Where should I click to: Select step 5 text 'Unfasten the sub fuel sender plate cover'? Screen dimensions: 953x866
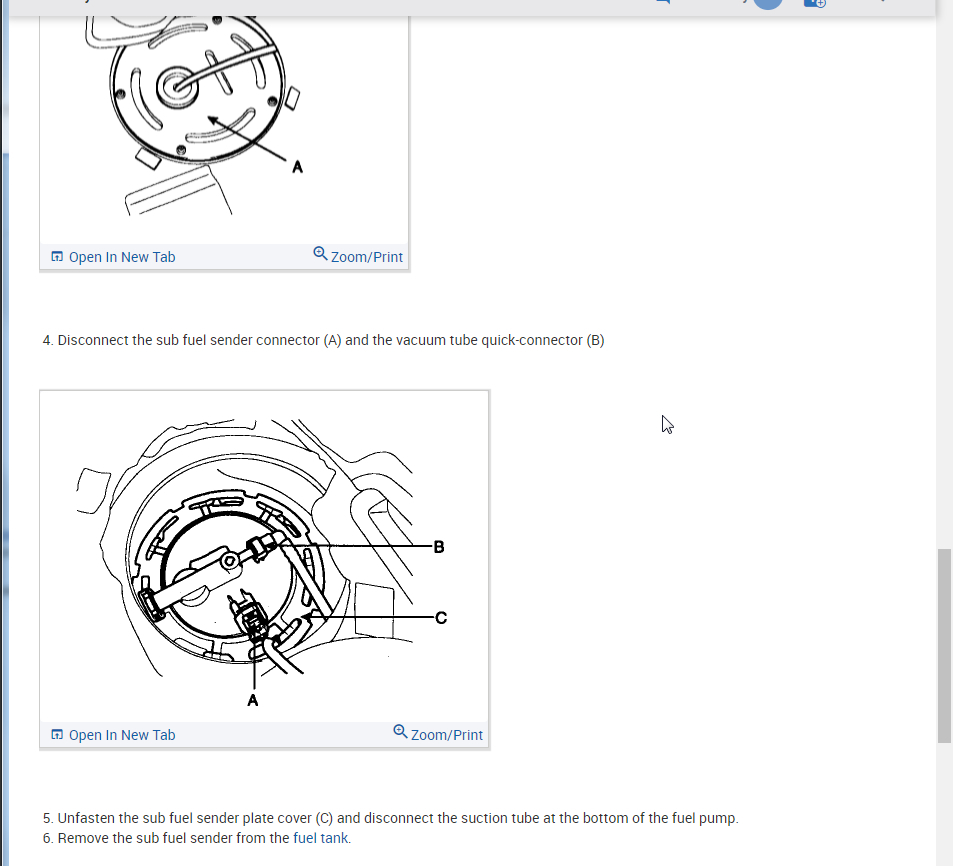pyautogui.click(x=184, y=818)
